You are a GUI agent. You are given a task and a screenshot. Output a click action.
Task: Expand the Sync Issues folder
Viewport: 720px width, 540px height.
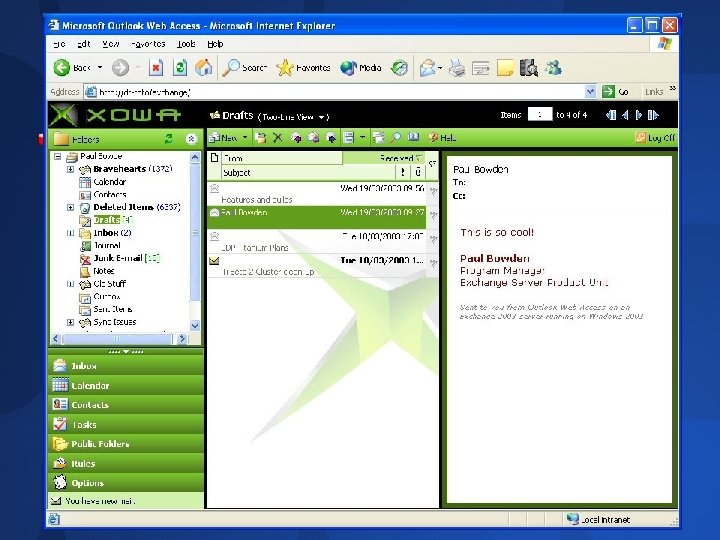[x=70, y=322]
